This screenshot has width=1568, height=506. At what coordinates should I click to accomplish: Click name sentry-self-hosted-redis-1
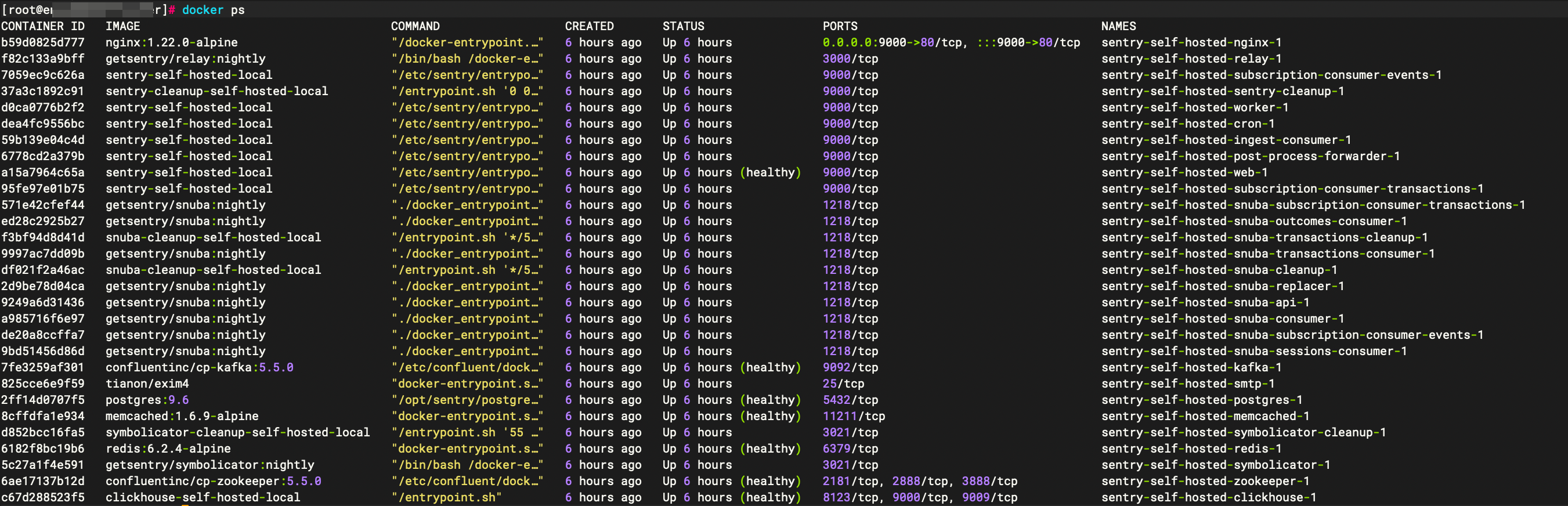1191,448
